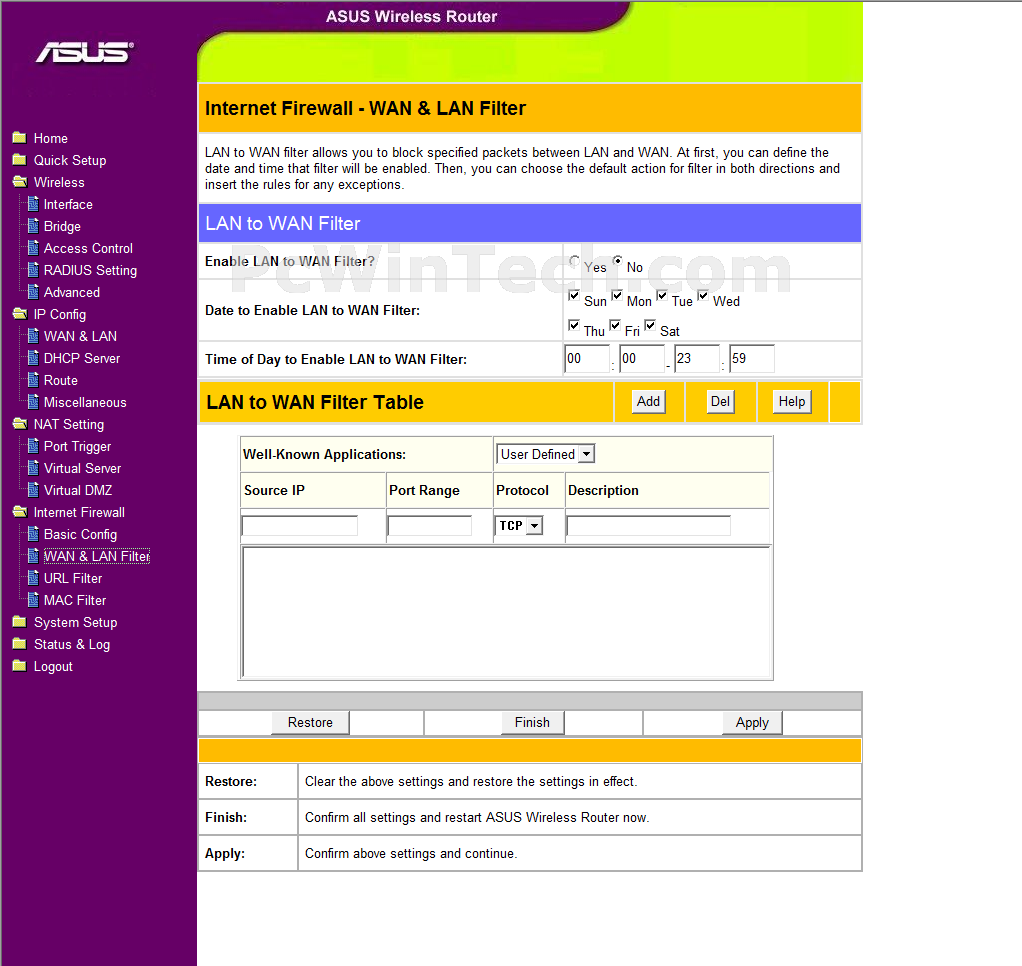Click the DHCP Server page icon
The image size is (1022, 966).
coord(33,358)
